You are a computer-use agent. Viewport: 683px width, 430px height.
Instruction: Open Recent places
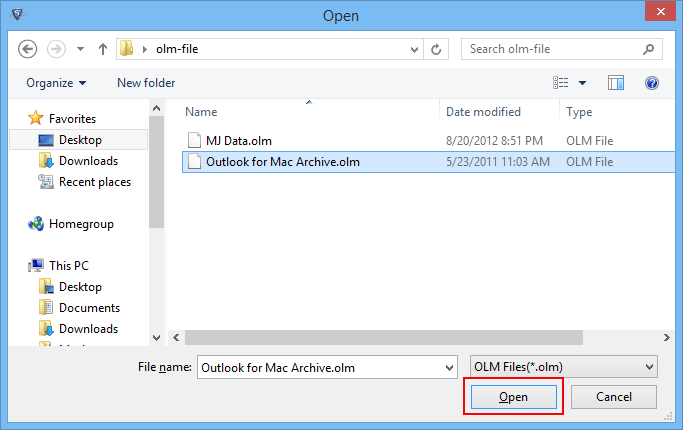tap(95, 182)
